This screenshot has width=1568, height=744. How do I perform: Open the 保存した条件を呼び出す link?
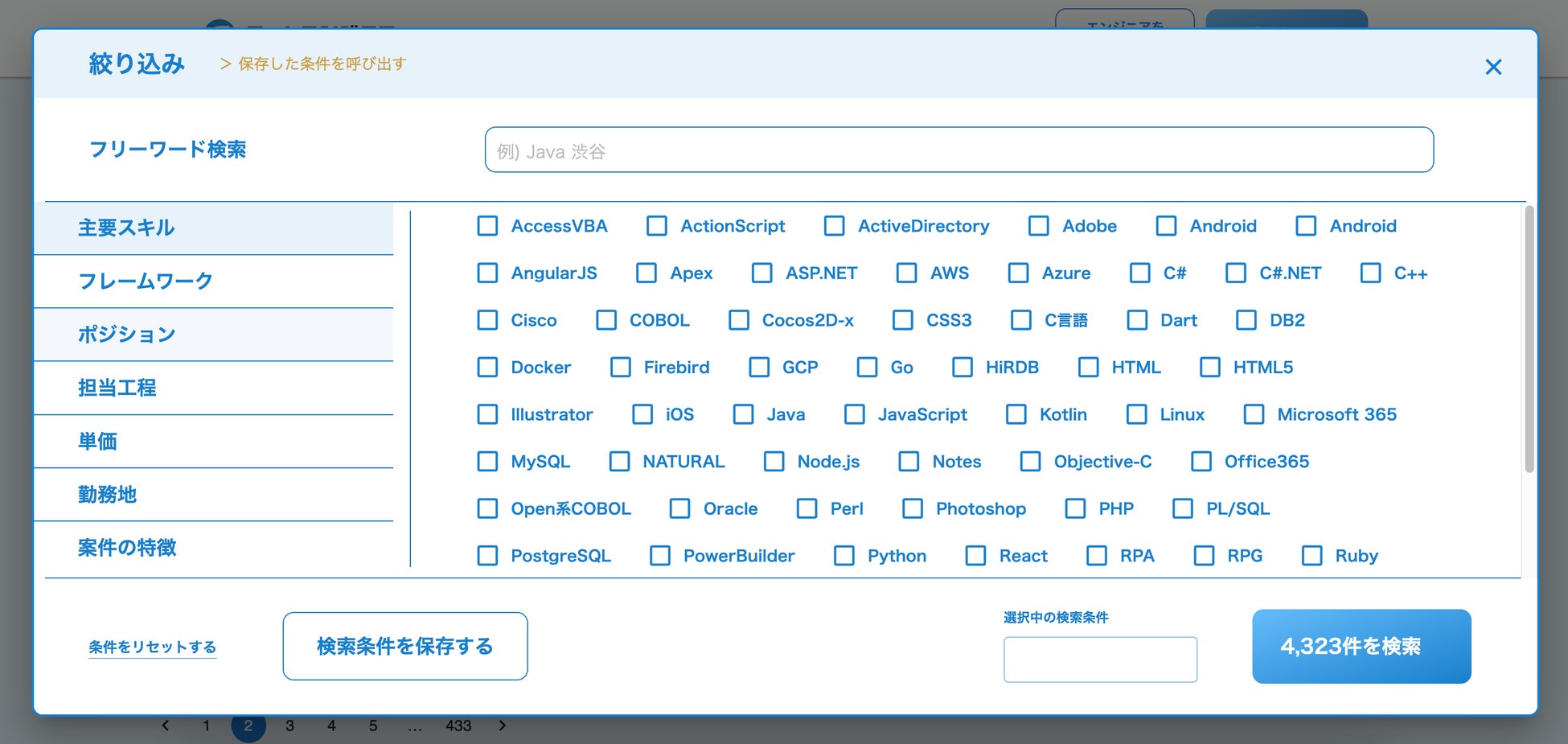pos(314,64)
